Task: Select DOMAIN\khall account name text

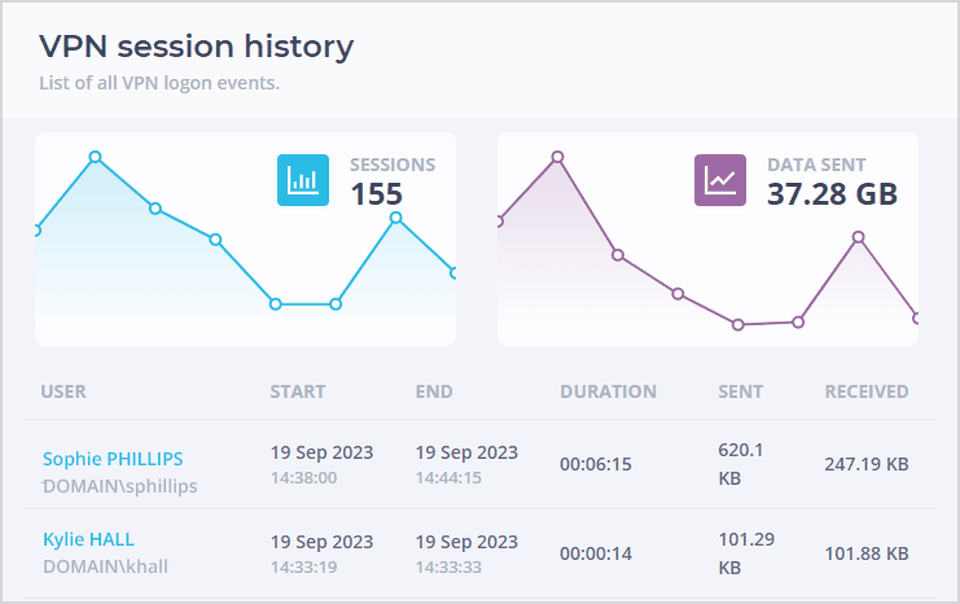Action: coord(105,567)
